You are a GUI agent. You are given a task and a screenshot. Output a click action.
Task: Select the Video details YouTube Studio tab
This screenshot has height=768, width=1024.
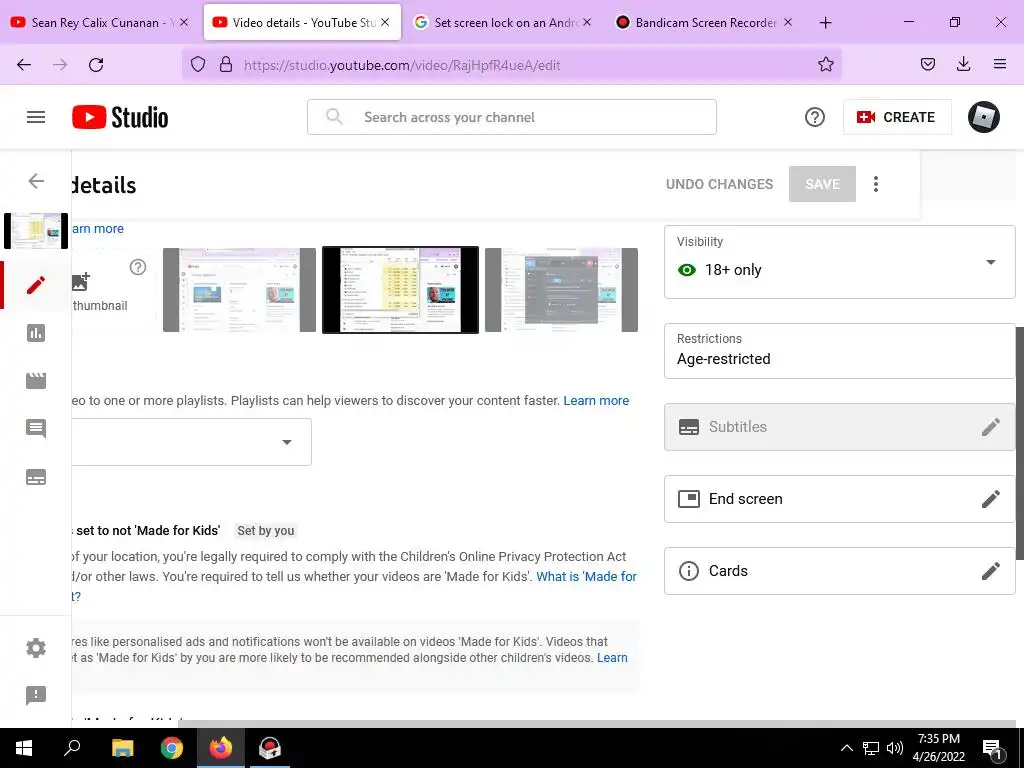pos(302,22)
